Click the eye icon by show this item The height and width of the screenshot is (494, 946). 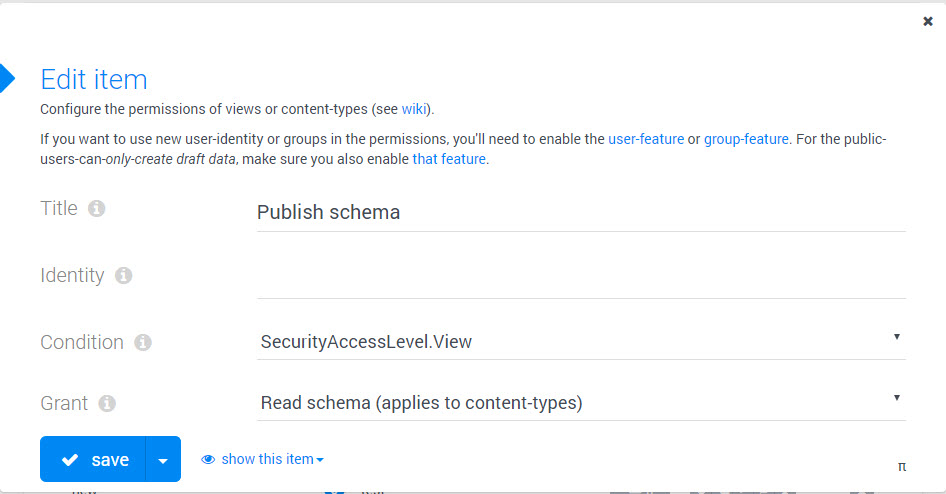208,460
